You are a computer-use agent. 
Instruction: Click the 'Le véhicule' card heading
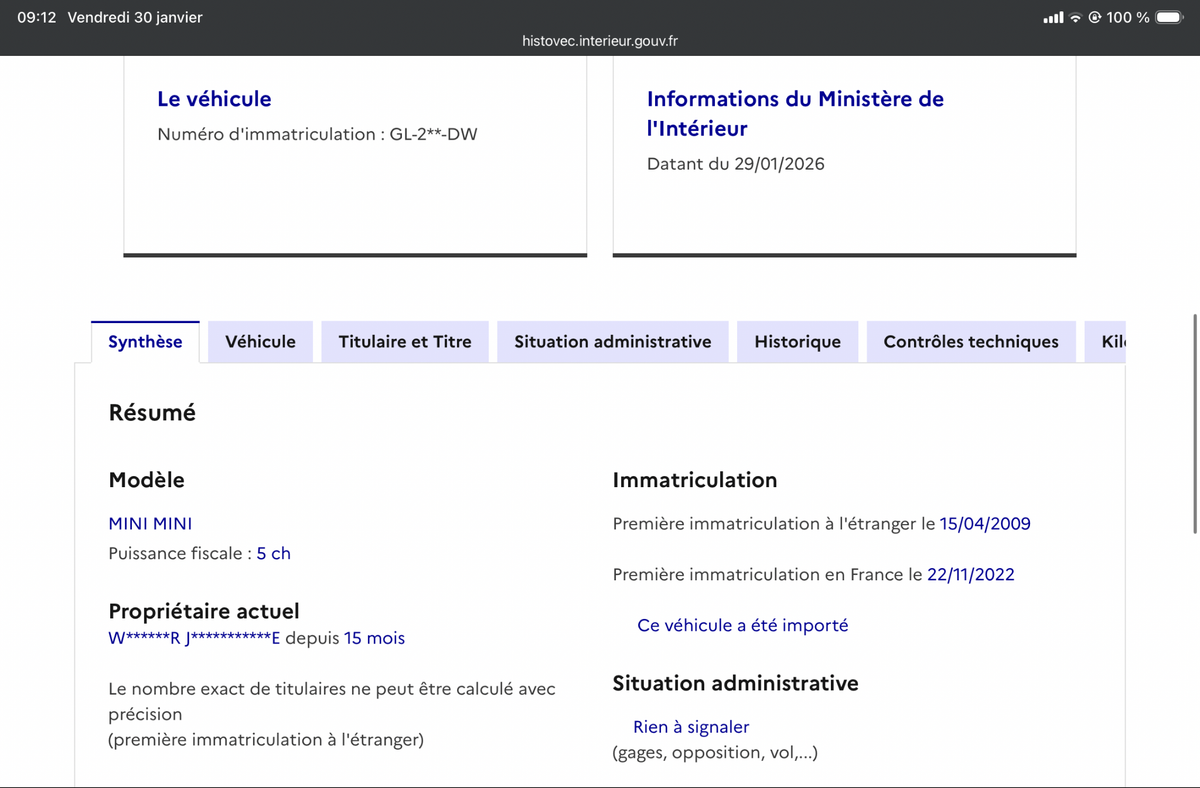point(214,99)
